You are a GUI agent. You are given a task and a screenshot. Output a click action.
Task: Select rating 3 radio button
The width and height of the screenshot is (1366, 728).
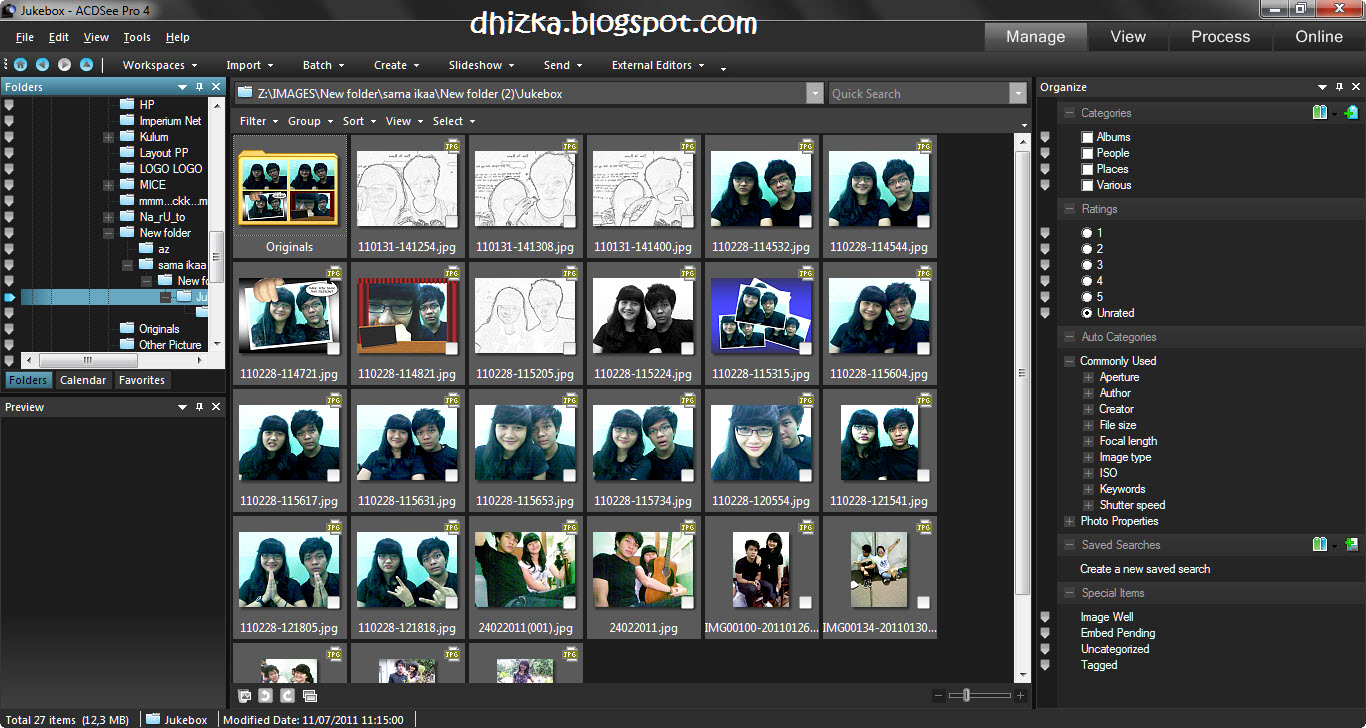pyautogui.click(x=1087, y=265)
